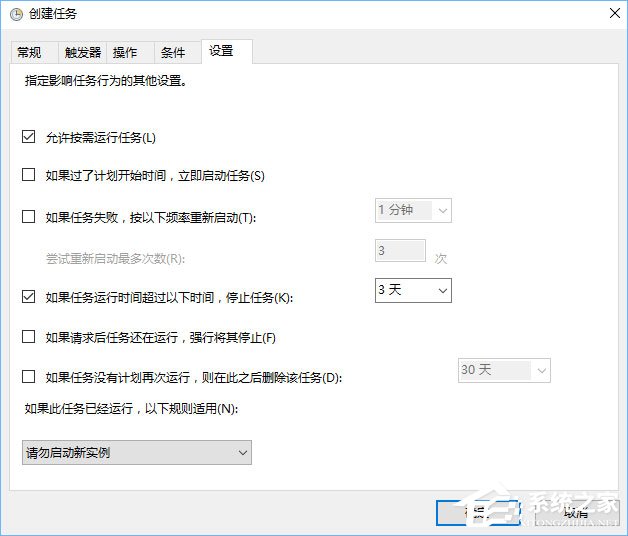Close the 创建任务 dialog window
The image size is (628, 536).
click(615, 13)
